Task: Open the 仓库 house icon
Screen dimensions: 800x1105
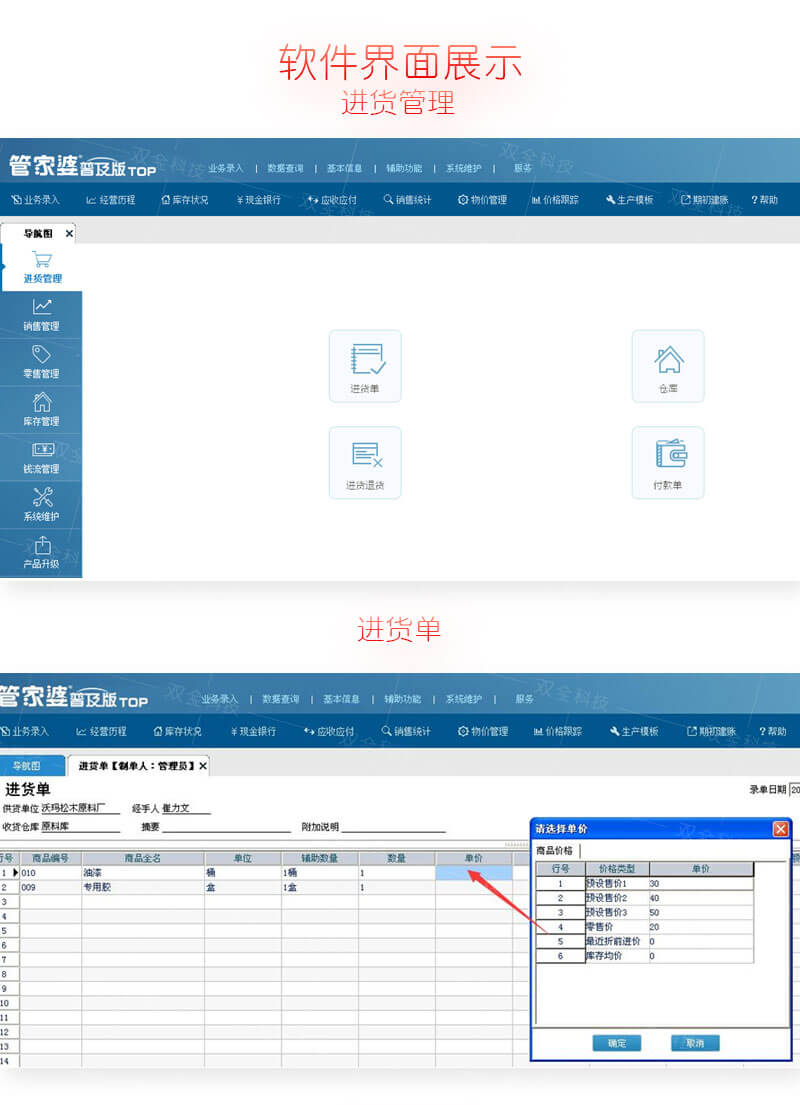Action: (x=667, y=366)
